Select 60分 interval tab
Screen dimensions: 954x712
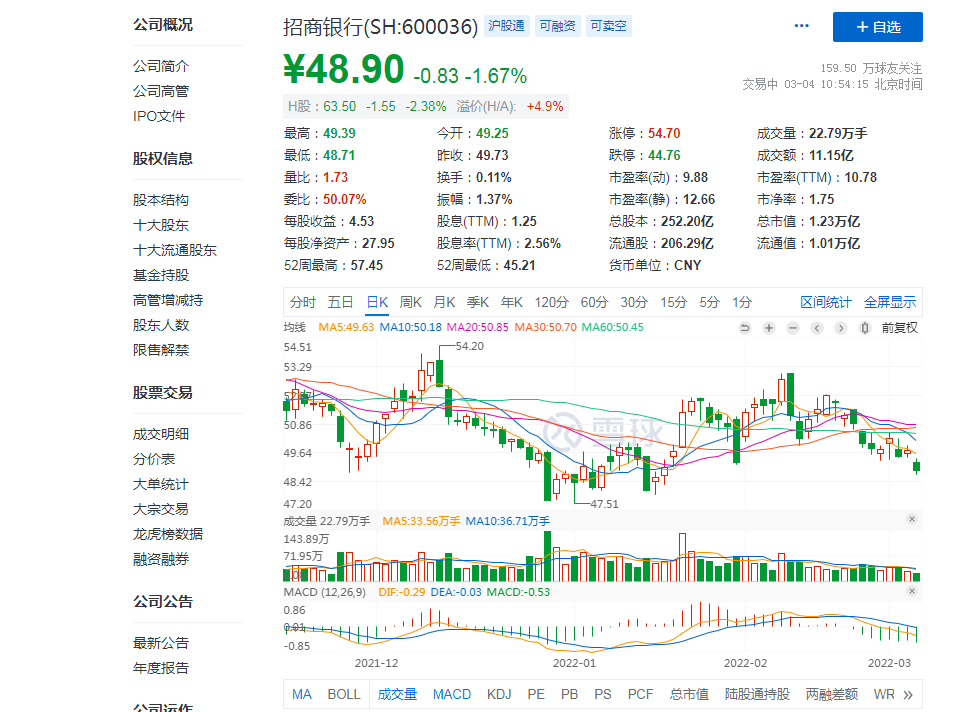click(594, 302)
